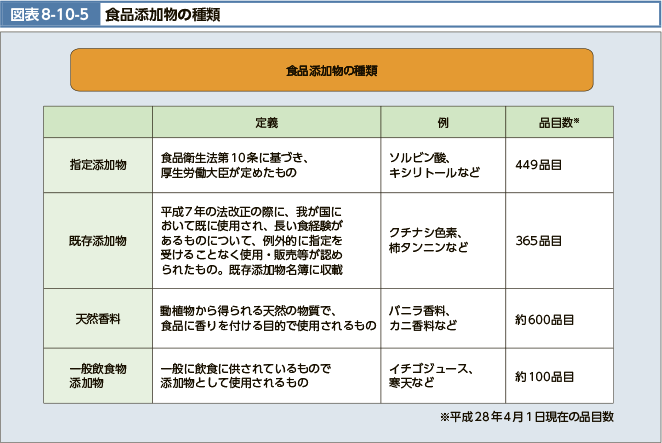The height and width of the screenshot is (443, 662).
Task: Click the 品目数* column header
Action: click(559, 122)
